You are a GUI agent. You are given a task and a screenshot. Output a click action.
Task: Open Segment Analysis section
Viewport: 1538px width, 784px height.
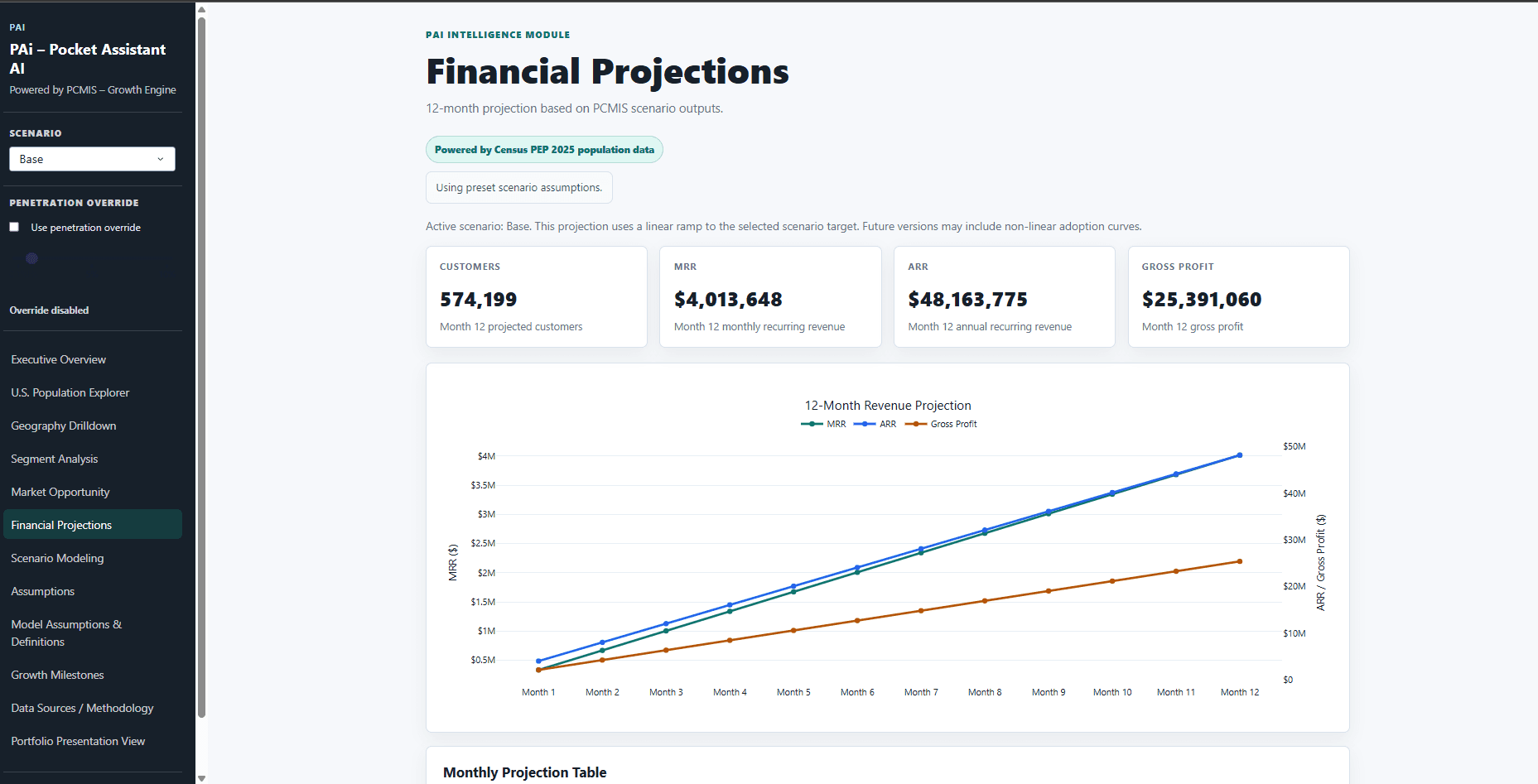click(x=93, y=459)
